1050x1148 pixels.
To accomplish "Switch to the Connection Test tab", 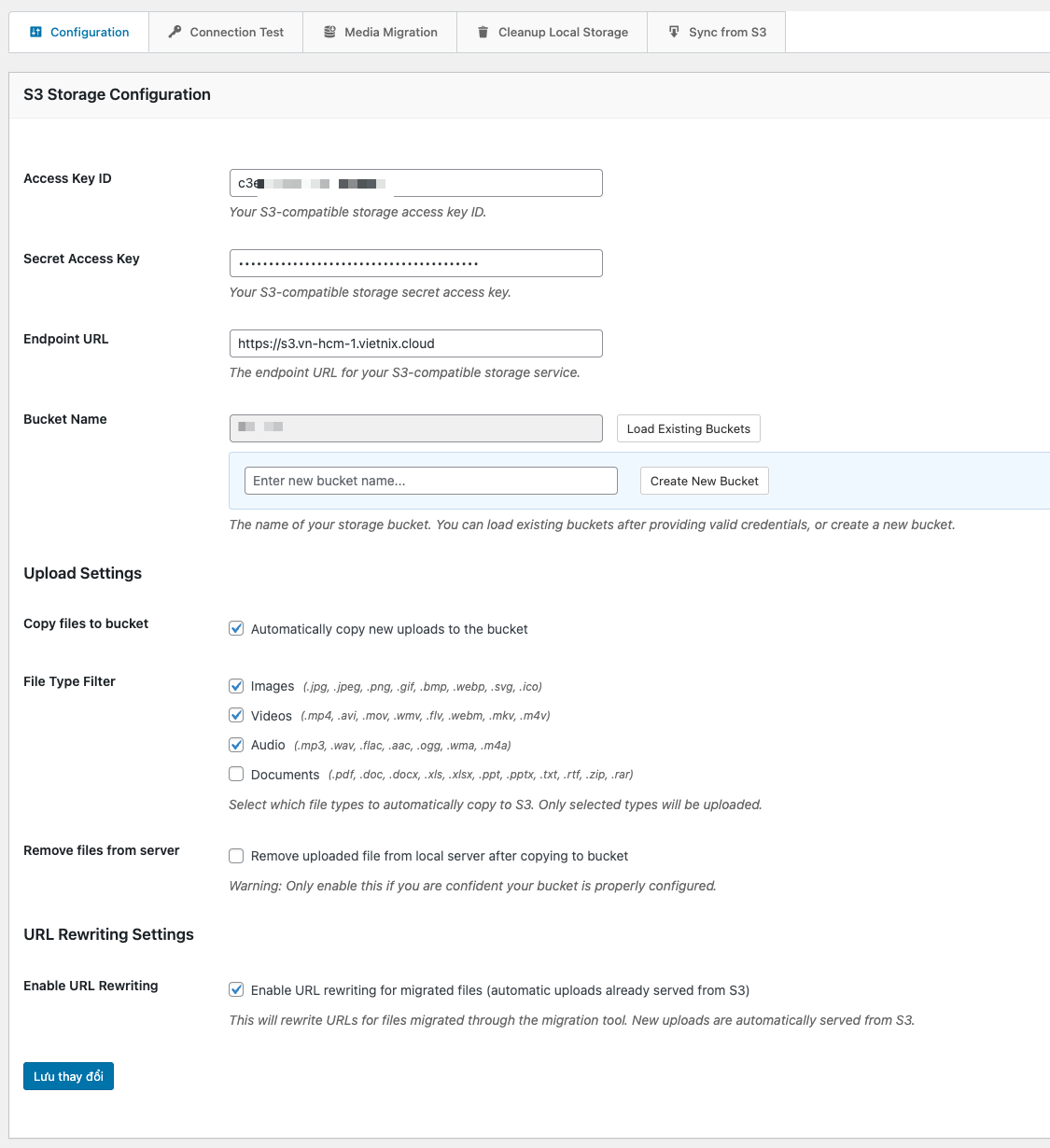I will (x=236, y=32).
